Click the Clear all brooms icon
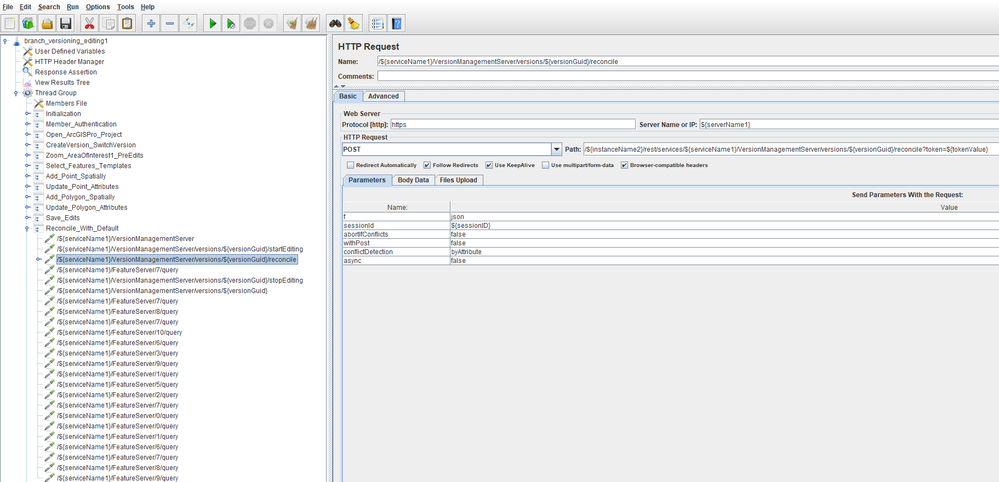 311,23
